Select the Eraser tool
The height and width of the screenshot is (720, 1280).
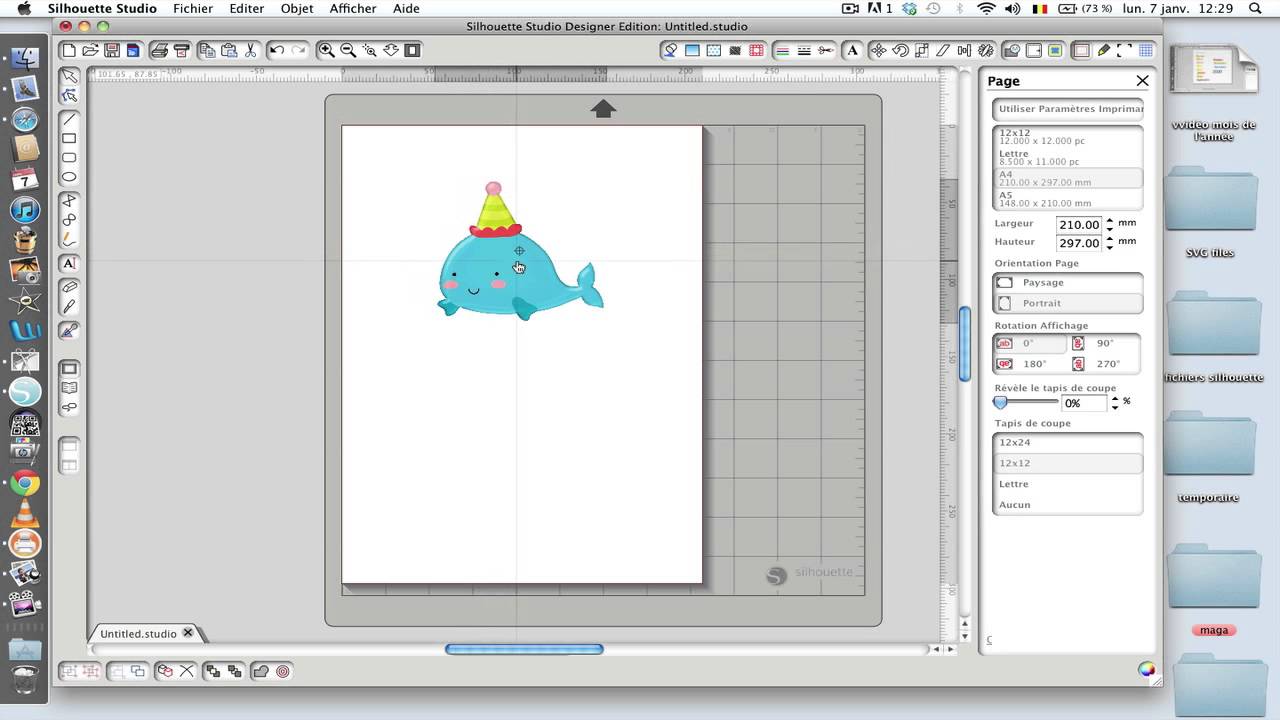coord(69,287)
